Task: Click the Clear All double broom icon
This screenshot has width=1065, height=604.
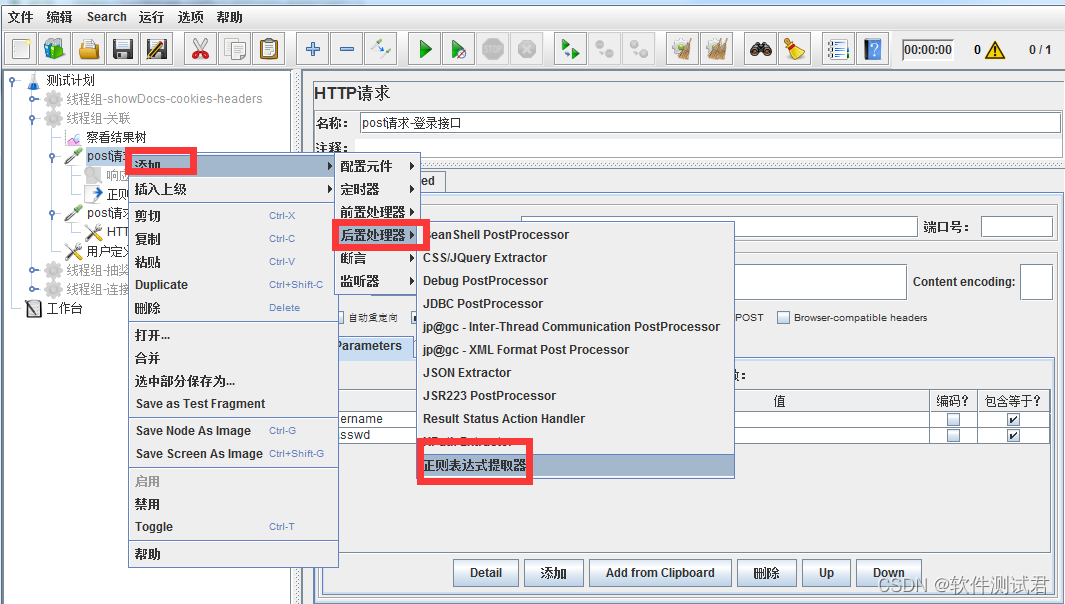Action: pos(716,49)
